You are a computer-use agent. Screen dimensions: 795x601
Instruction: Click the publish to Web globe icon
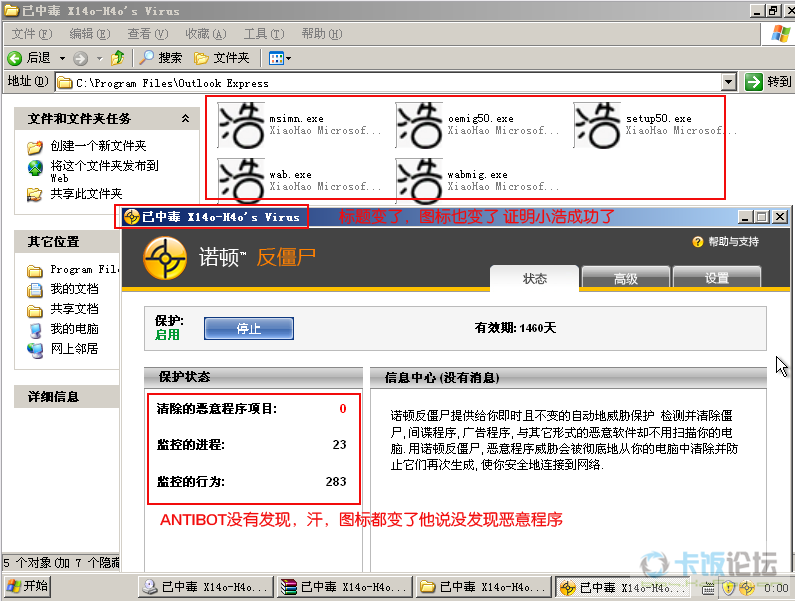point(34,168)
